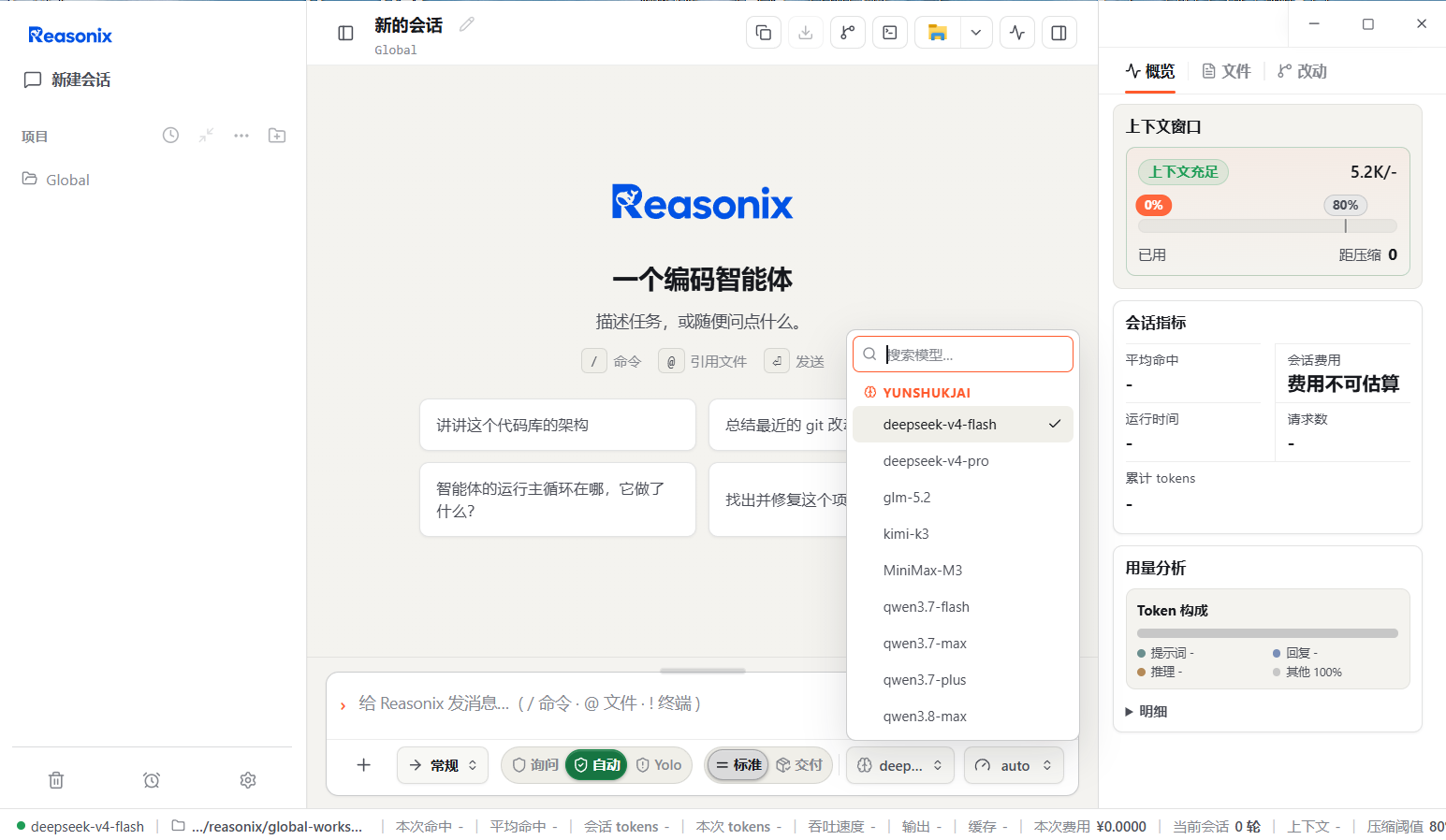The height and width of the screenshot is (840, 1446).
Task: Click the copy conversation icon in toolbar
Action: pos(764,33)
